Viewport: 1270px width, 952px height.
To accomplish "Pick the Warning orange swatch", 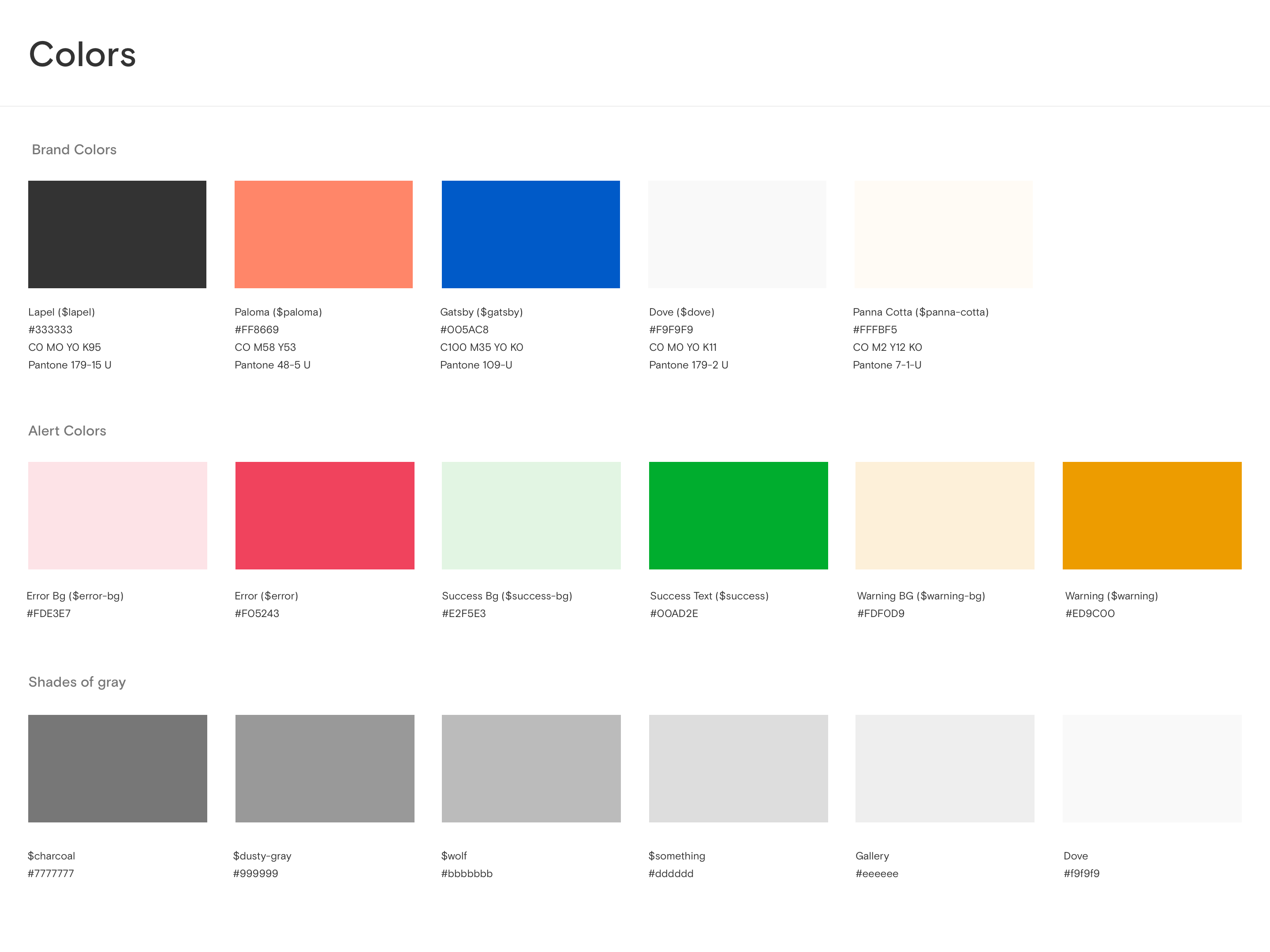I will 1152,515.
